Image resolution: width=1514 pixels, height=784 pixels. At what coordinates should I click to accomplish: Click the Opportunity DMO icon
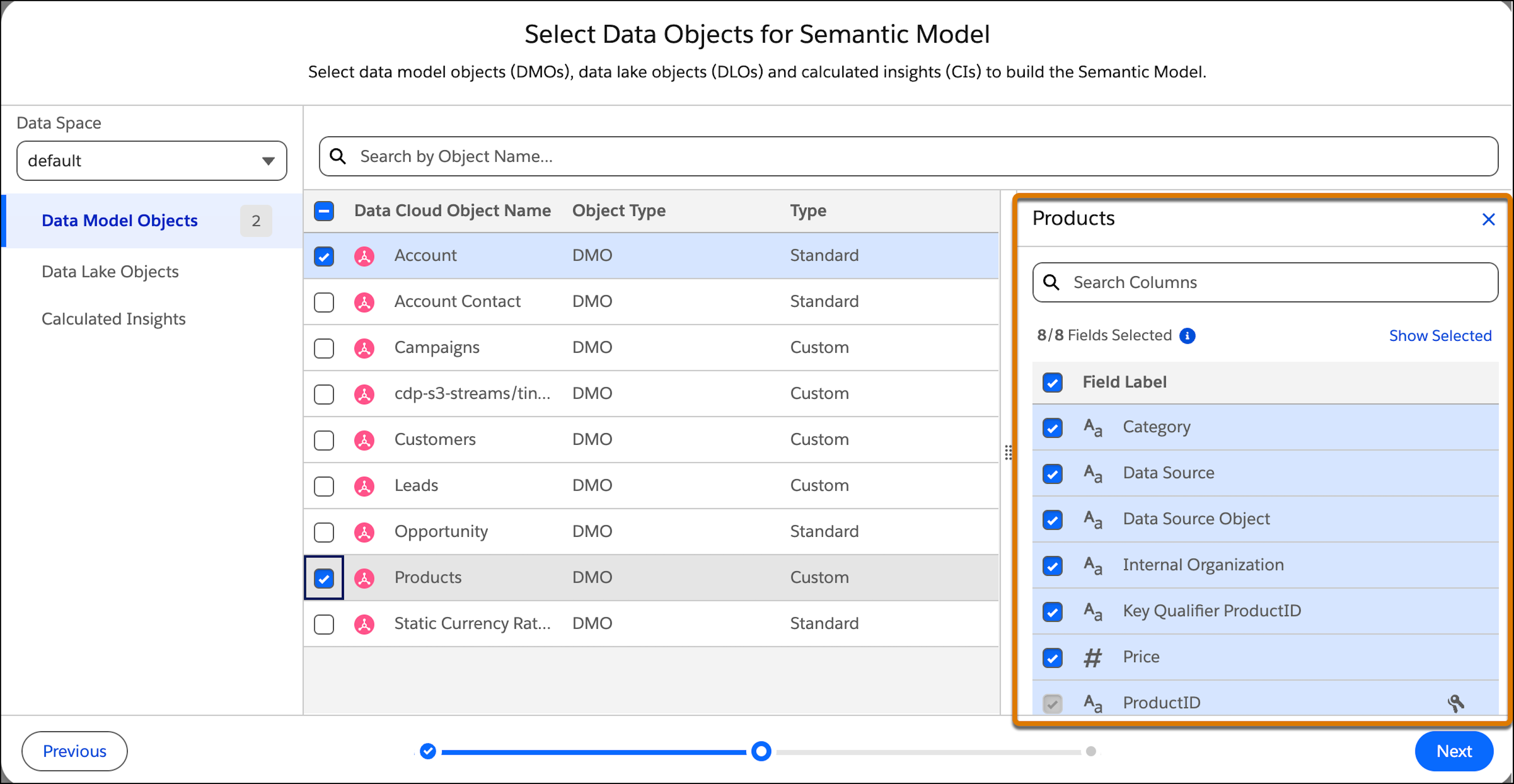tap(364, 532)
